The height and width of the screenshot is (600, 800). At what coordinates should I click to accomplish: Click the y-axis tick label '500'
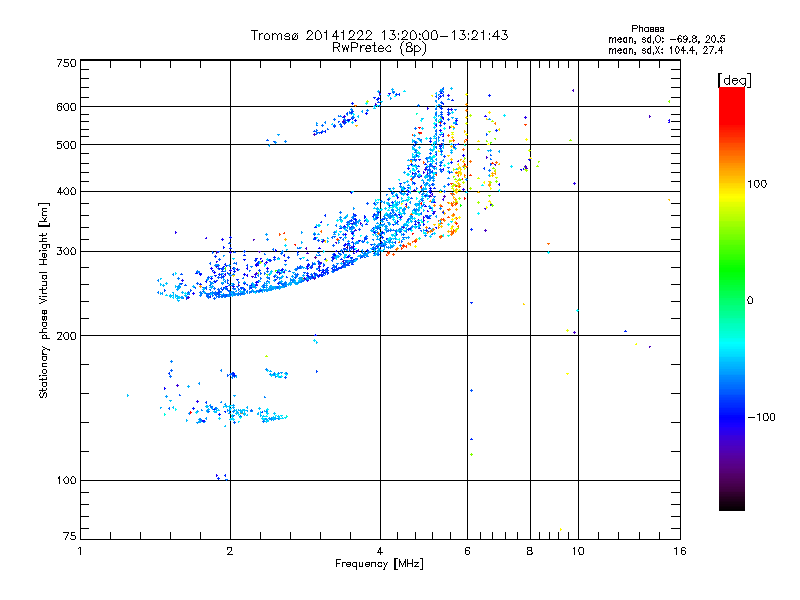pos(67,145)
